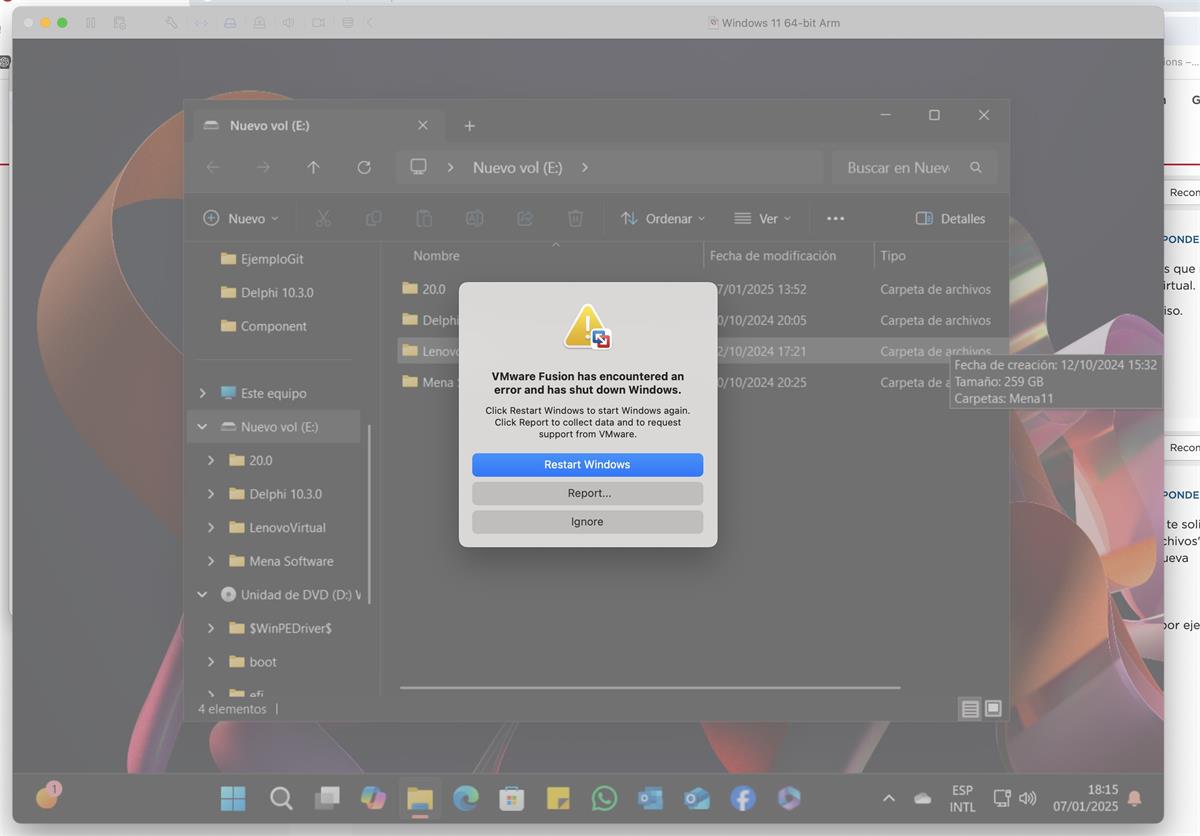Click the camera icon in VMware toolbar
This screenshot has height=836, width=1200.
click(318, 22)
